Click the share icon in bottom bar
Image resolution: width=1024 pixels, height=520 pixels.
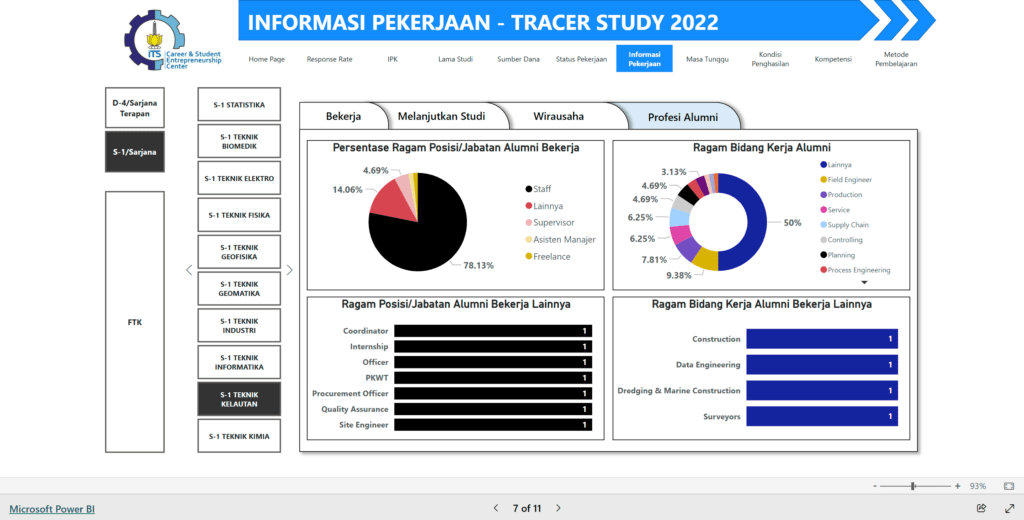click(x=981, y=508)
